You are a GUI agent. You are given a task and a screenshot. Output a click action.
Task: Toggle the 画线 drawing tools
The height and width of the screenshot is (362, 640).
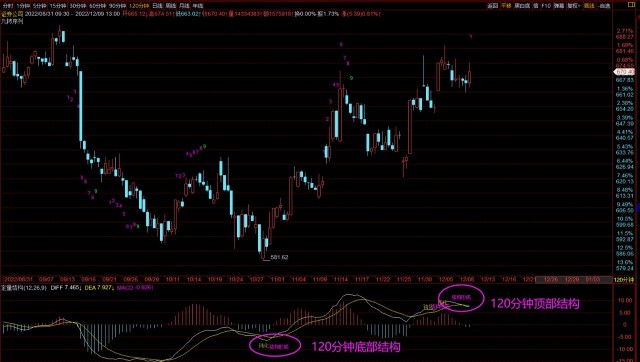[x=589, y=6]
